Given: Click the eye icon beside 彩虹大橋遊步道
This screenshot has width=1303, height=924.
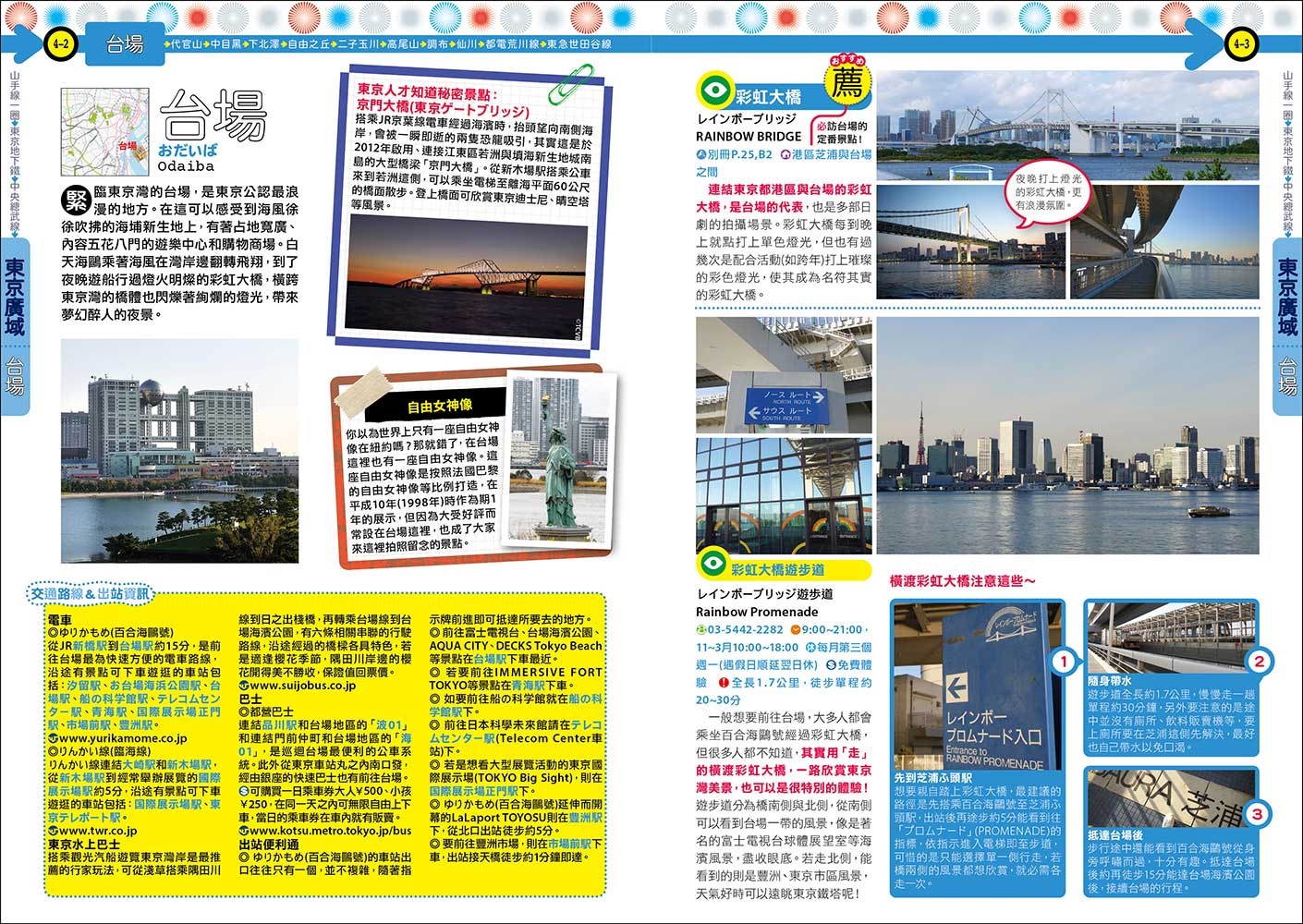Looking at the screenshot, I should [x=712, y=563].
